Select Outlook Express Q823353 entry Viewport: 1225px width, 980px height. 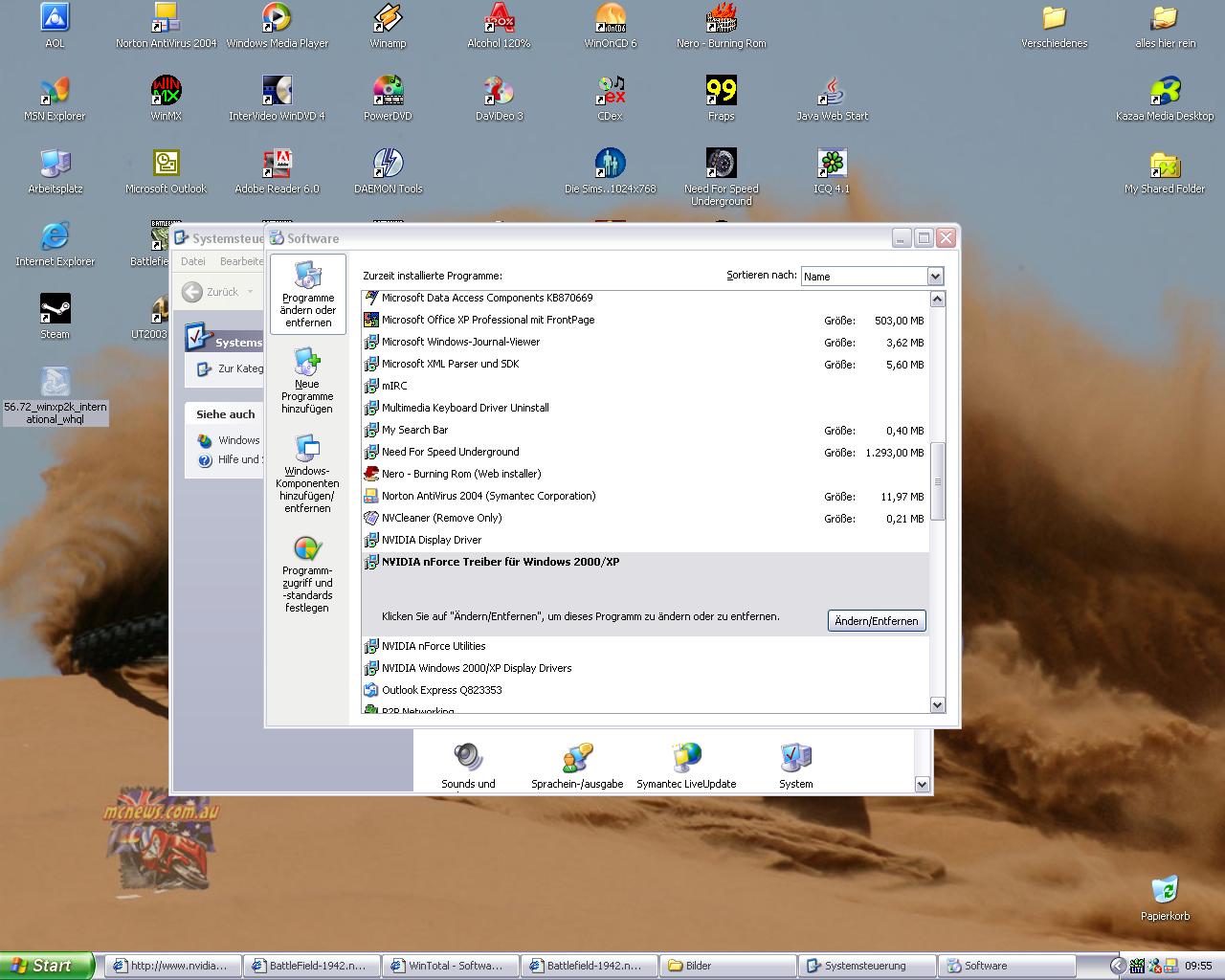pos(645,690)
